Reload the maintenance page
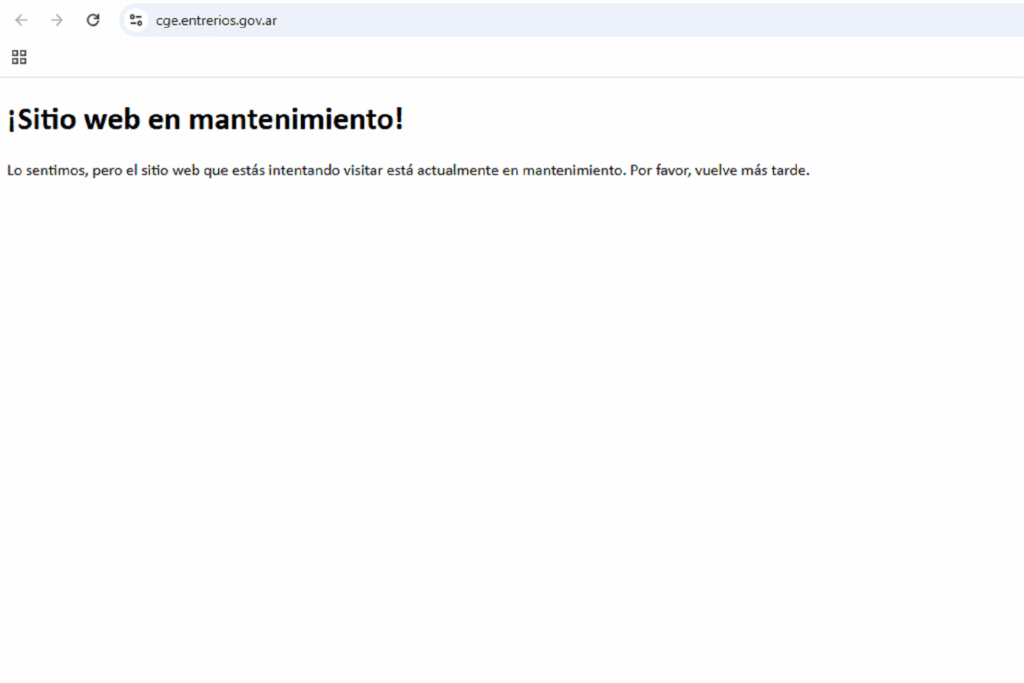This screenshot has width=1024, height=683. point(93,20)
